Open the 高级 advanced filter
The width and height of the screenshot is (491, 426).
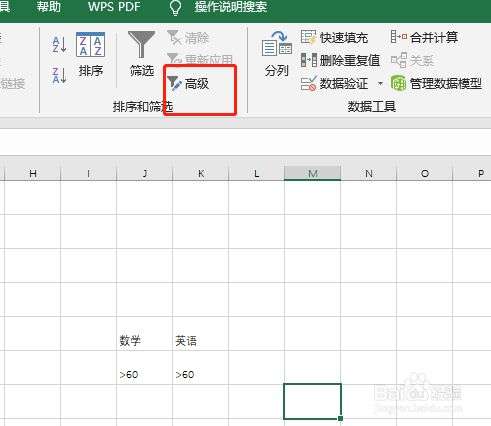[188, 83]
